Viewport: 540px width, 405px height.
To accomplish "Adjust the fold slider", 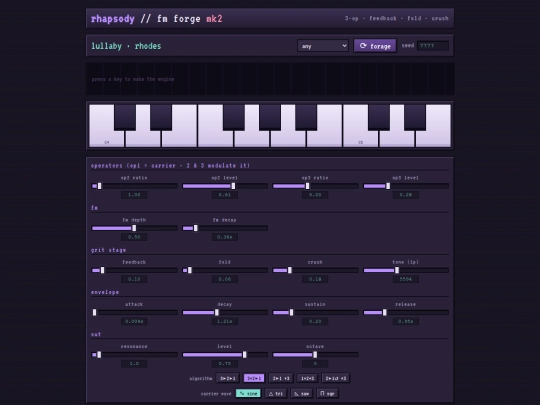I will point(225,270).
